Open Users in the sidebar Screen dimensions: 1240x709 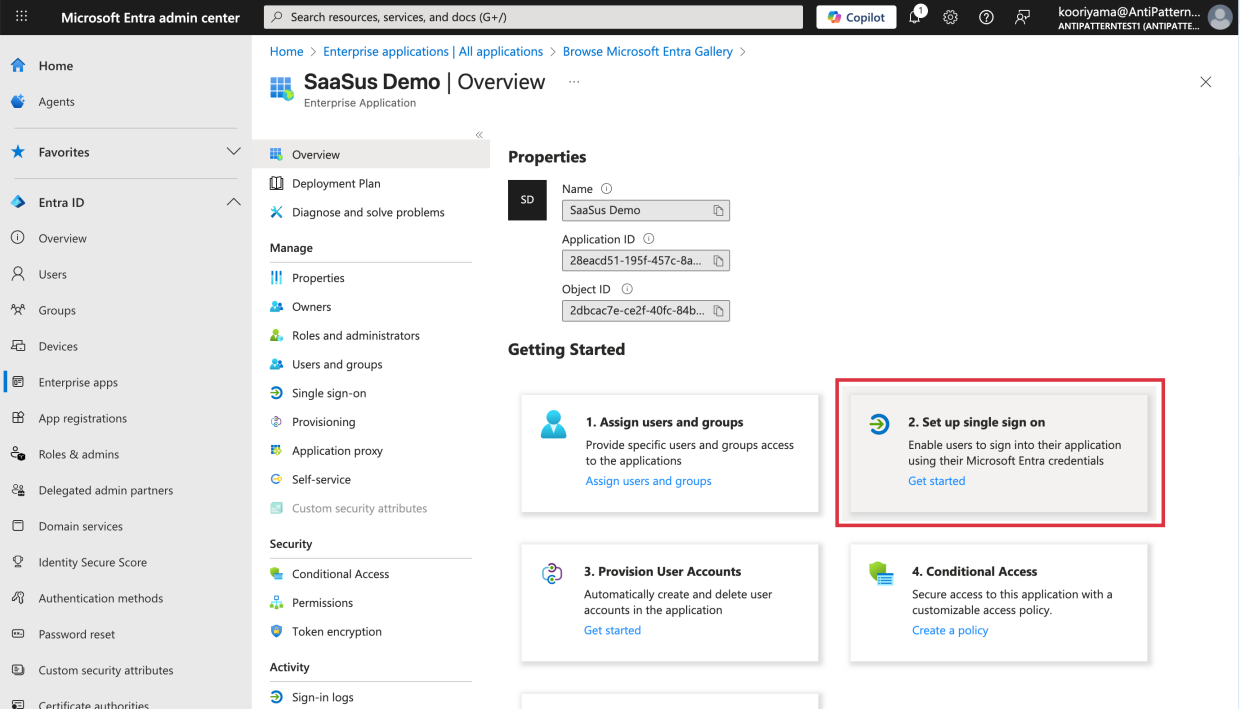(52, 274)
